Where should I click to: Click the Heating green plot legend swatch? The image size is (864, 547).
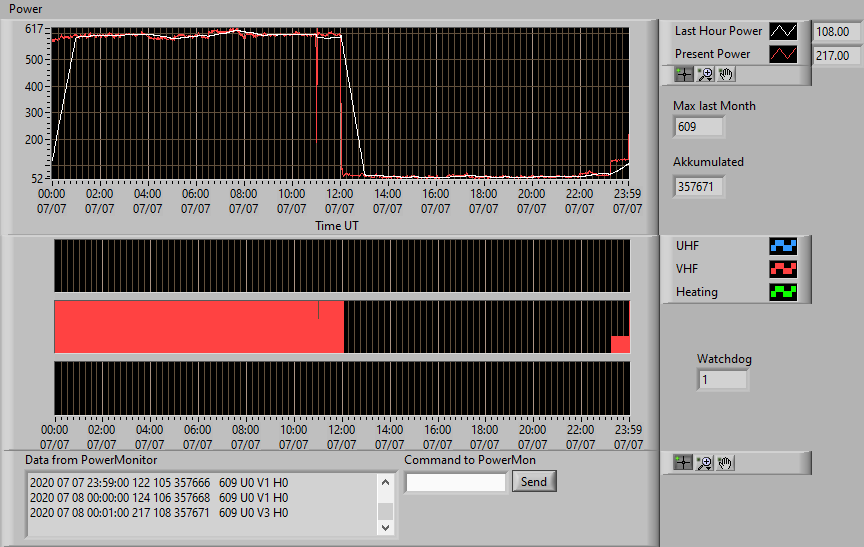tap(783, 292)
